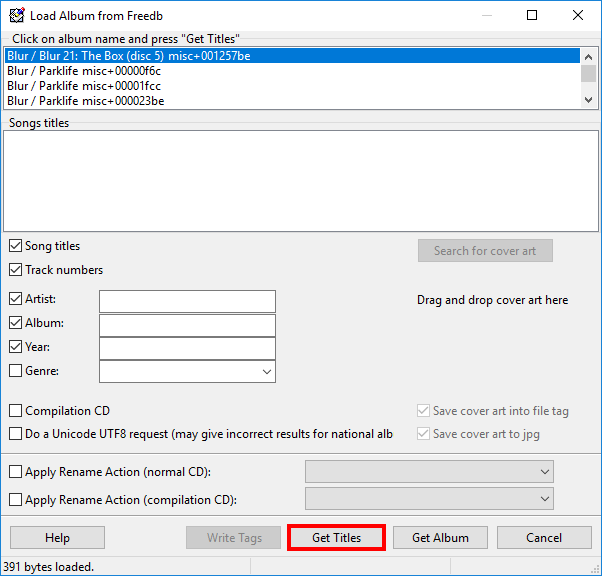
Task: Close the Load Album from Freedb window
Action: [x=578, y=15]
